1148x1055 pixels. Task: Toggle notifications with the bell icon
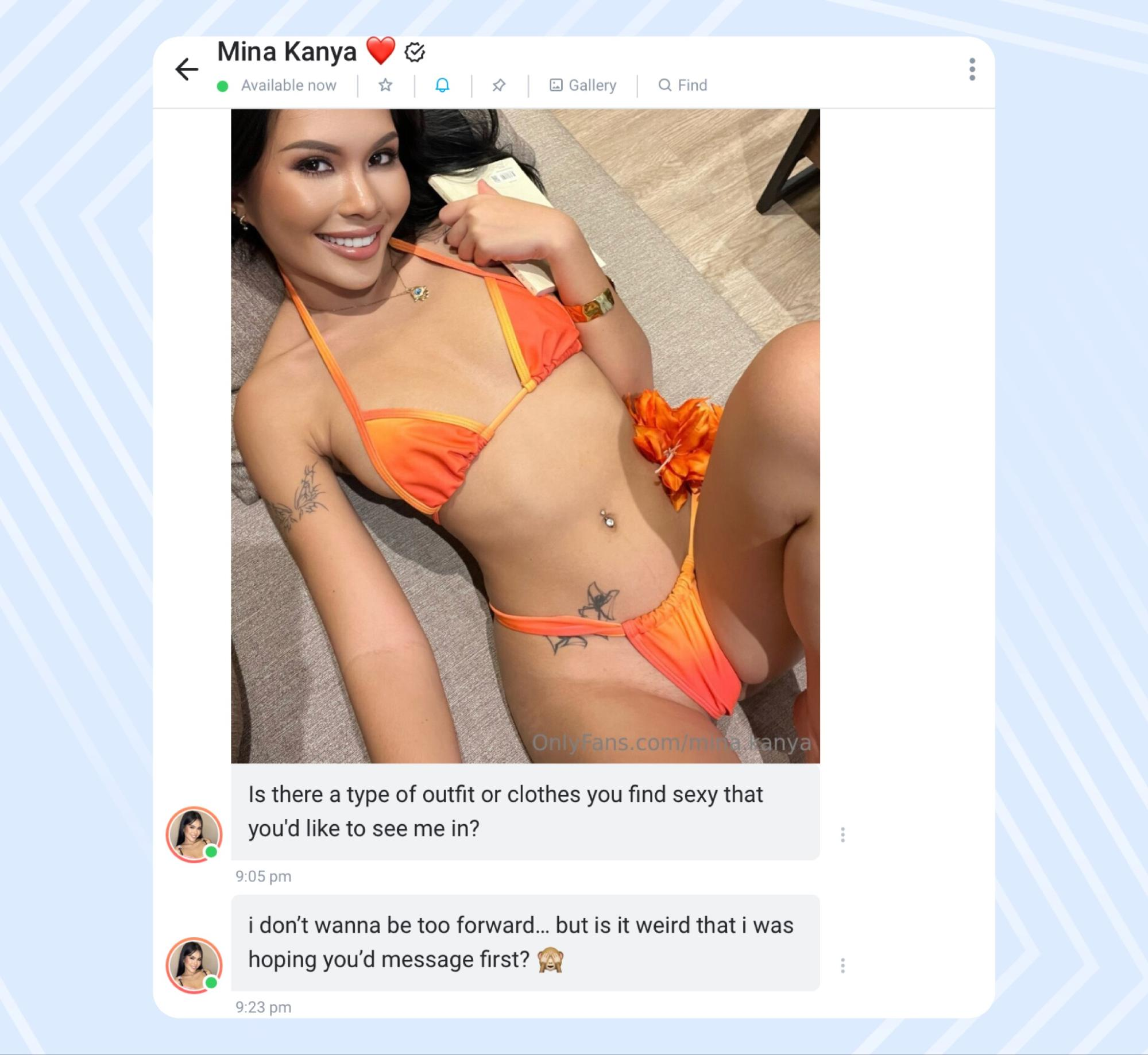[x=442, y=86]
